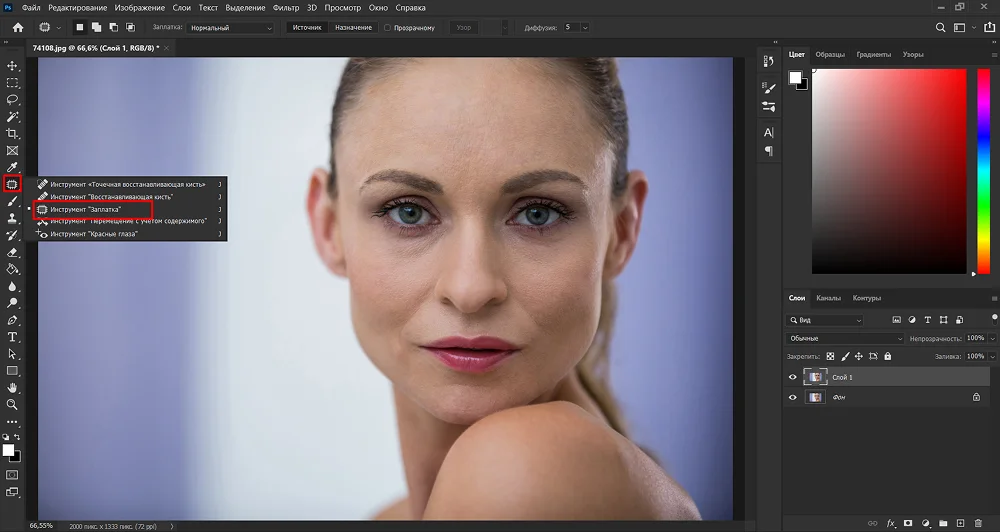Viewport: 1000px width, 532px height.
Task: Pick a color in the red color field
Action: tap(889, 171)
